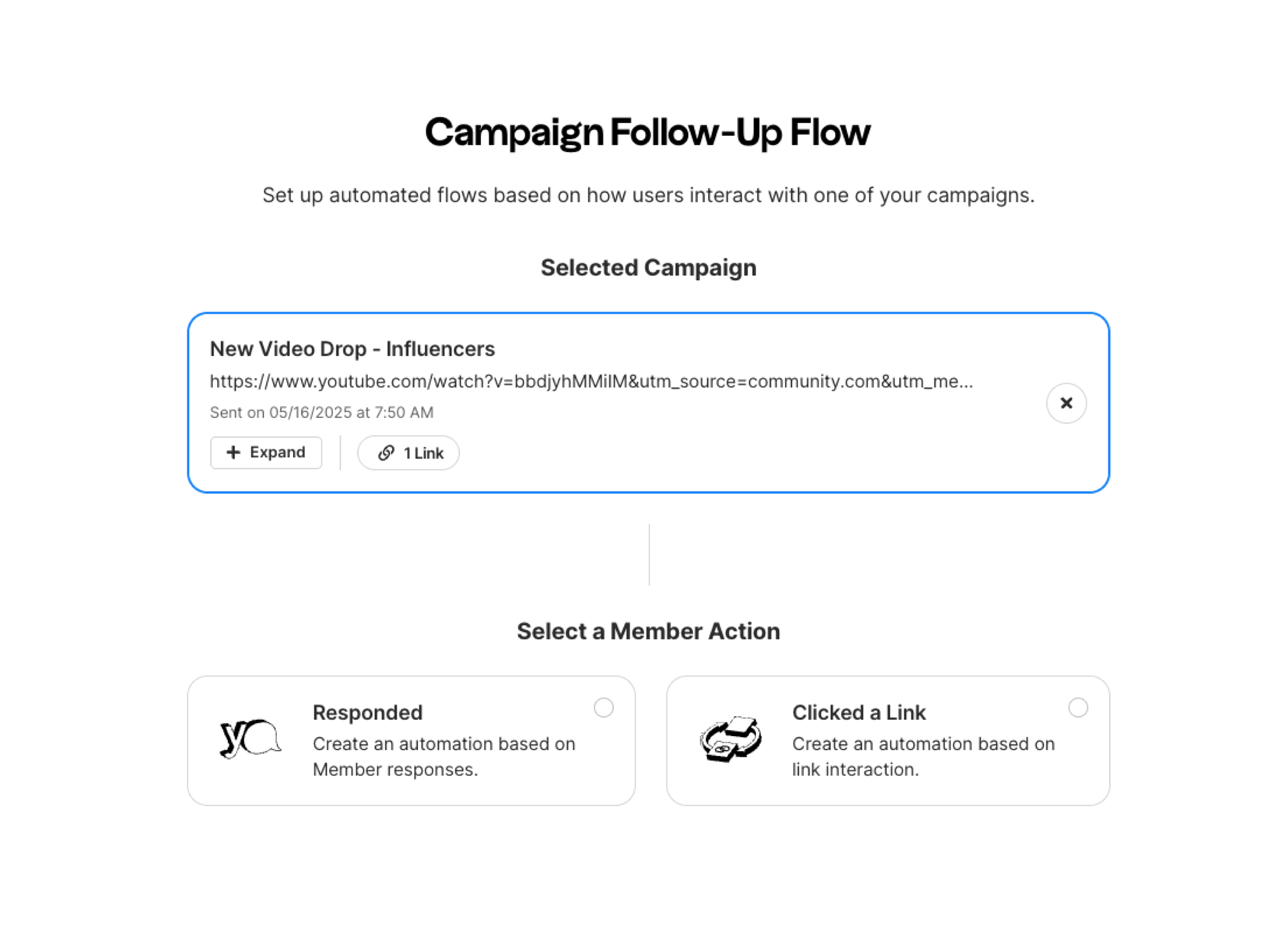The height and width of the screenshot is (935, 1288).
Task: Open the 1 Link list for the campaign
Action: (x=408, y=453)
